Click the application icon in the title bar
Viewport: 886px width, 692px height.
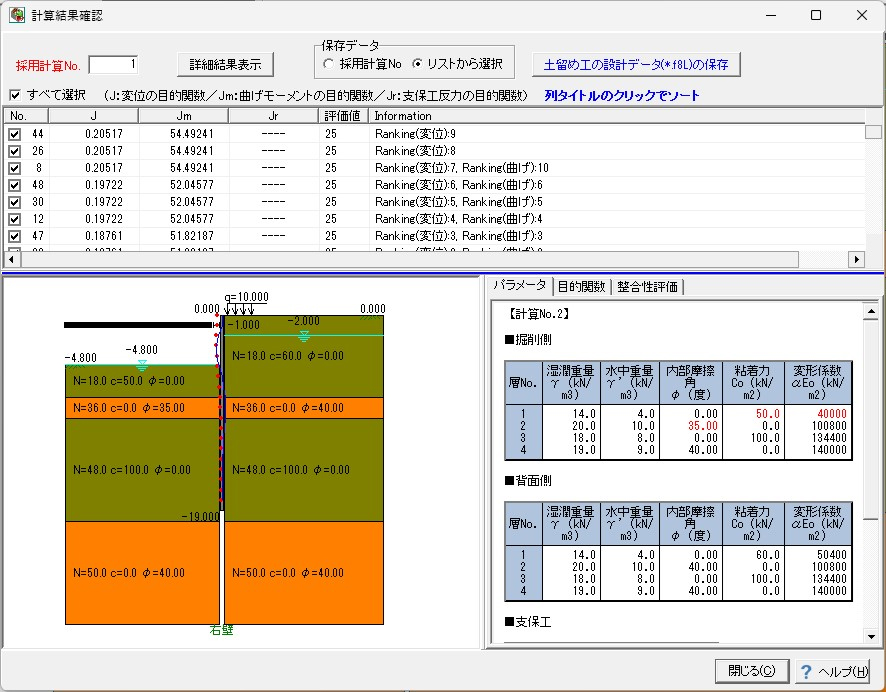click(x=17, y=15)
